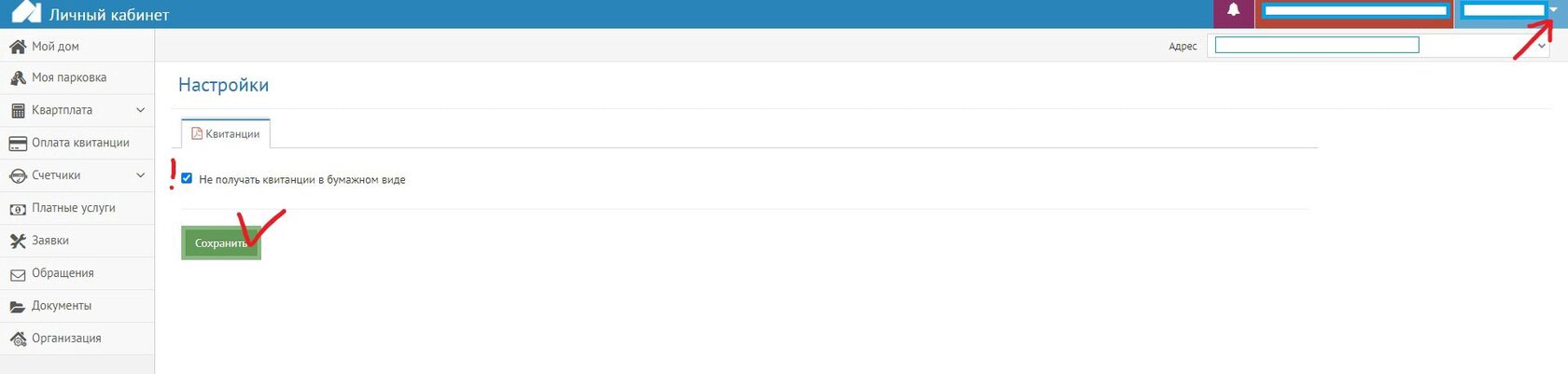The height and width of the screenshot is (374, 1568).
Task: Open the Документы menu item
Action: pos(62,306)
